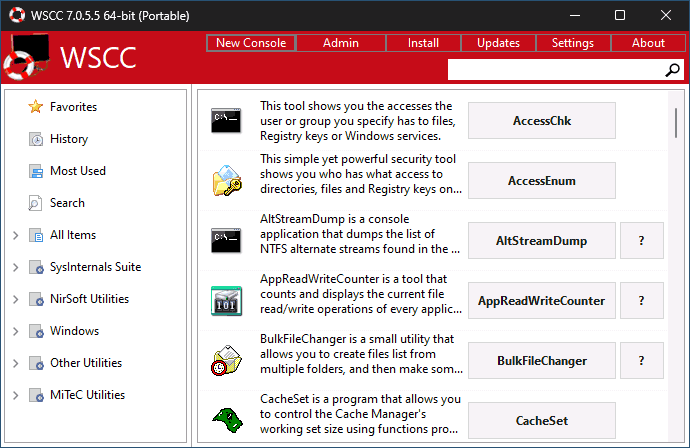Screen dimensions: 690x448
Task: Click the AccessChk description text
Action: [358, 121]
